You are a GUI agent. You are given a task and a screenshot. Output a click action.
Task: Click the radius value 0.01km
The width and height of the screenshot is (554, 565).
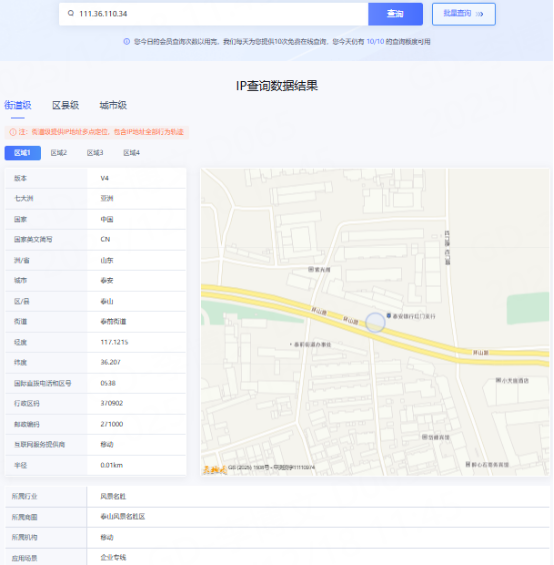pyautogui.click(x=112, y=465)
